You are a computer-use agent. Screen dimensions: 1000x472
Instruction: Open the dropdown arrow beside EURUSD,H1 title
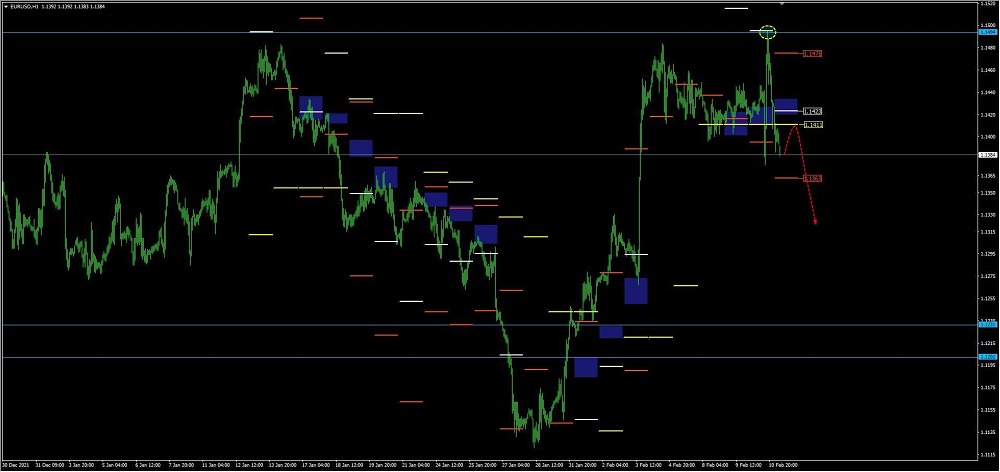coord(5,5)
